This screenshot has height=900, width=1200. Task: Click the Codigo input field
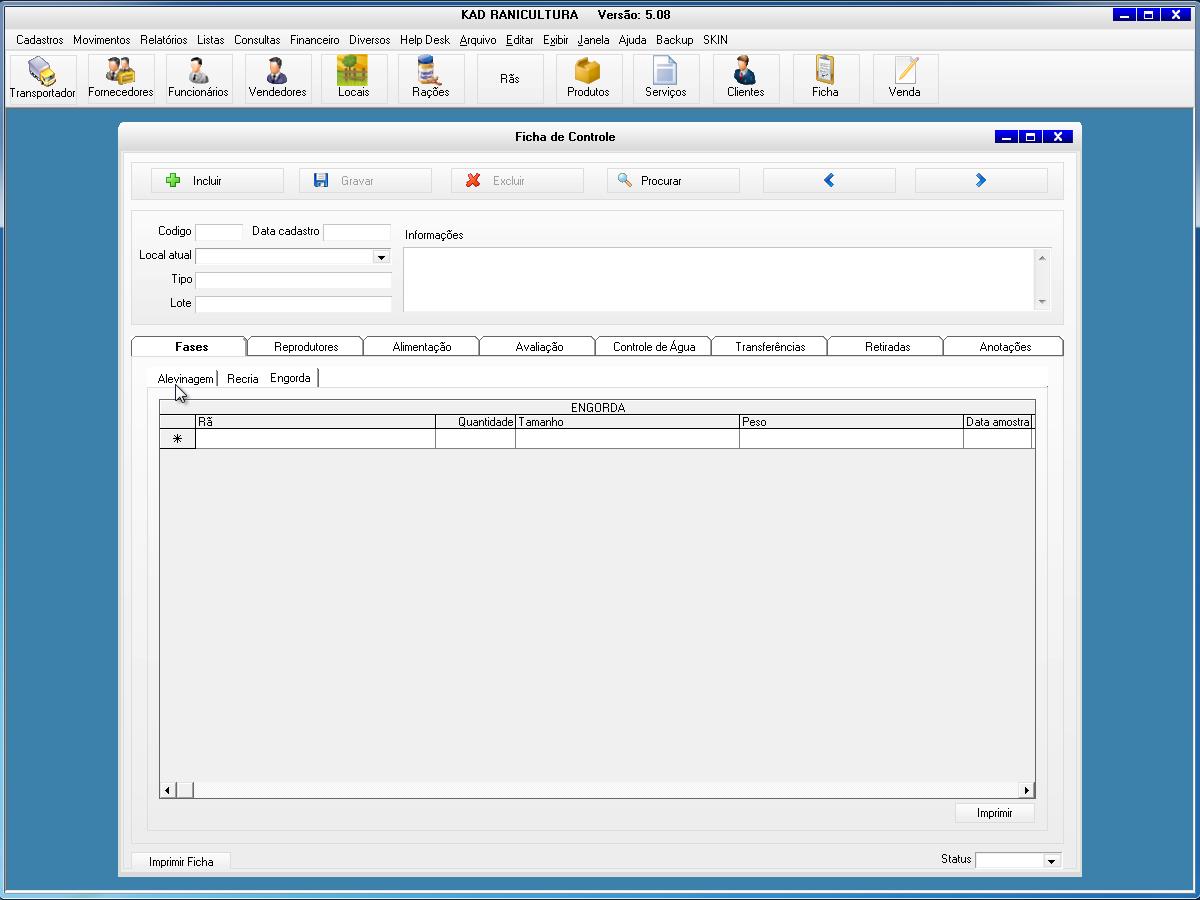[x=219, y=232]
